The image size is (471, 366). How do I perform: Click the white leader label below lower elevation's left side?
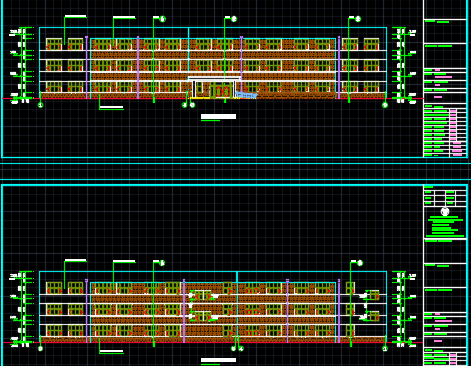pyautogui.click(x=111, y=351)
